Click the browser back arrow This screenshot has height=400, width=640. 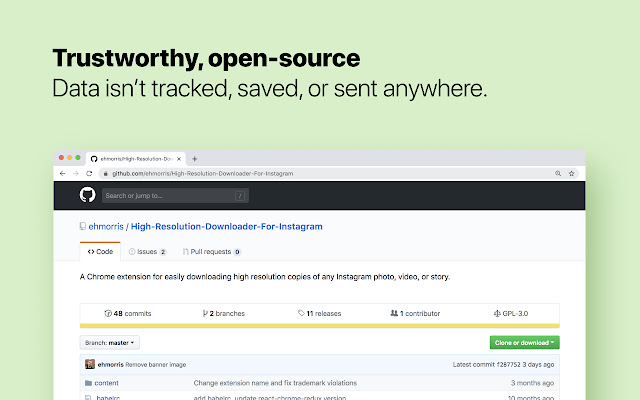(x=63, y=173)
